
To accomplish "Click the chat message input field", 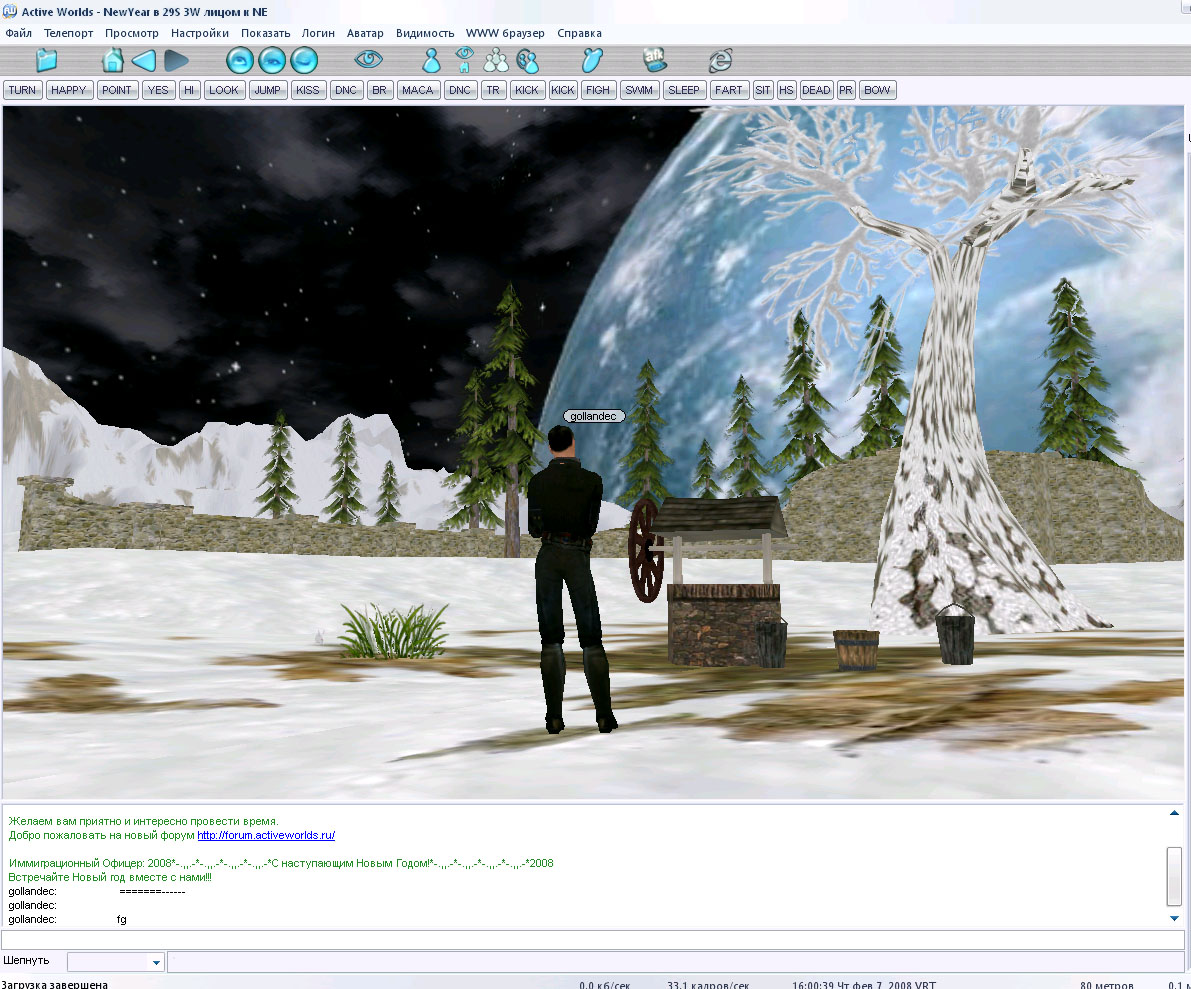I will [x=592, y=940].
